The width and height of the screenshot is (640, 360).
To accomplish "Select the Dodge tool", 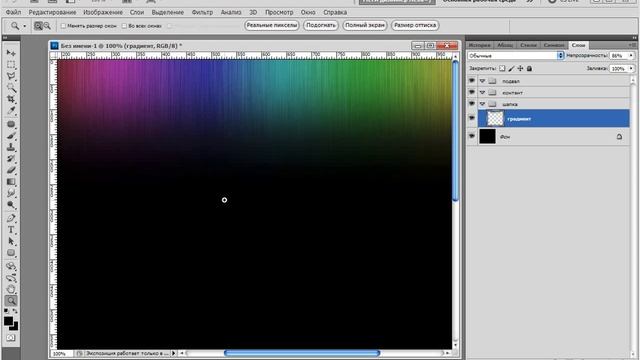I will click(11, 204).
